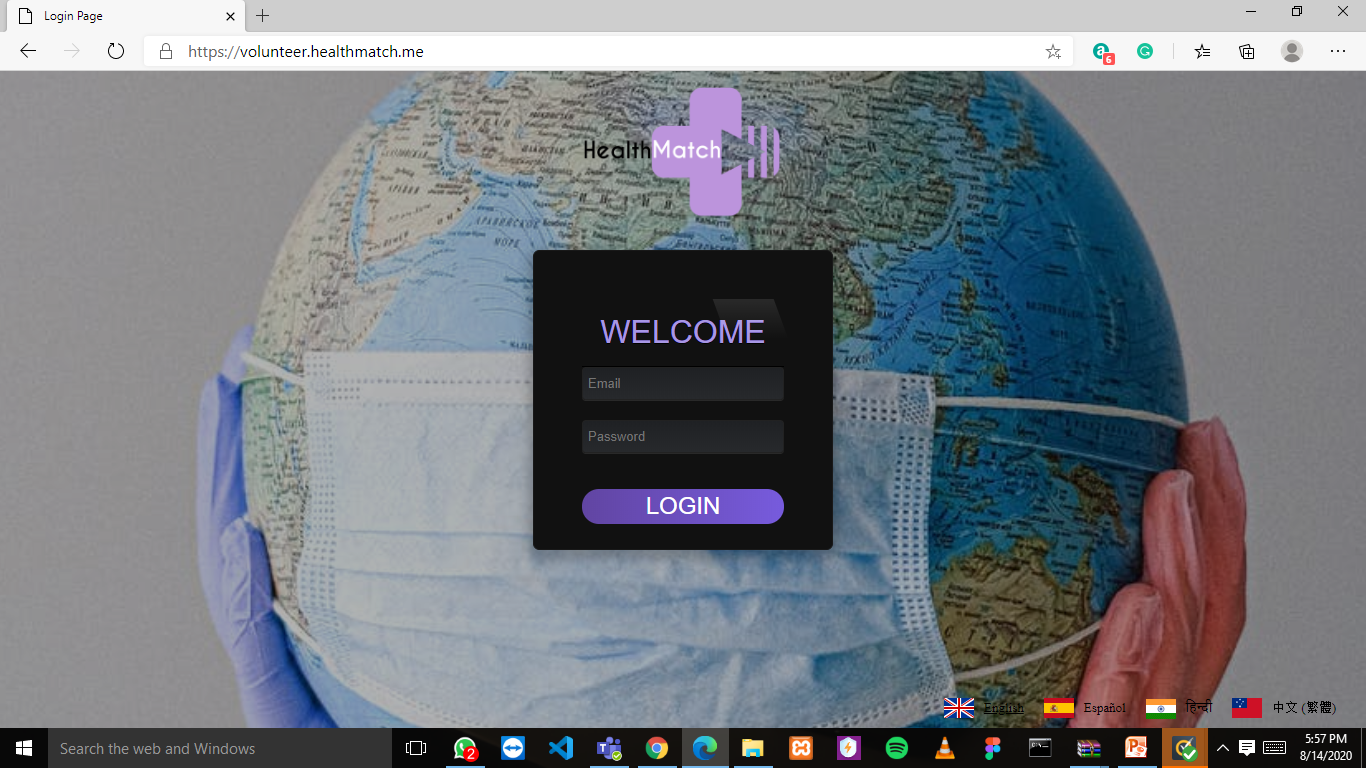Go back with browser back arrow

pos(28,51)
